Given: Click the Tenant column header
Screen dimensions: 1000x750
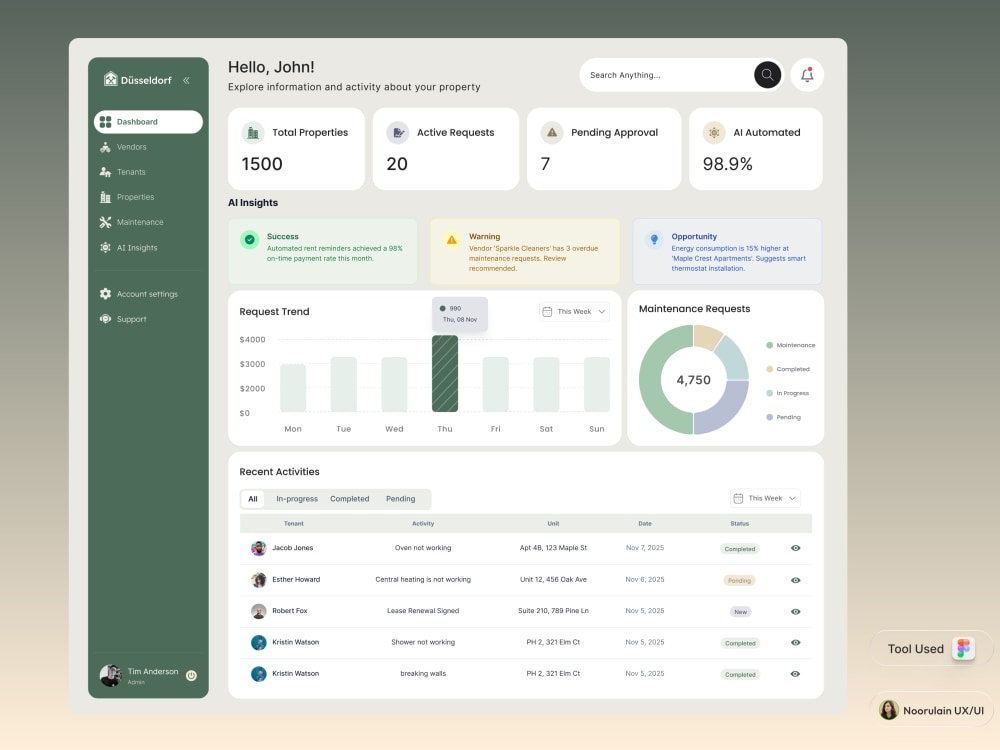Looking at the screenshot, I should 293,524.
